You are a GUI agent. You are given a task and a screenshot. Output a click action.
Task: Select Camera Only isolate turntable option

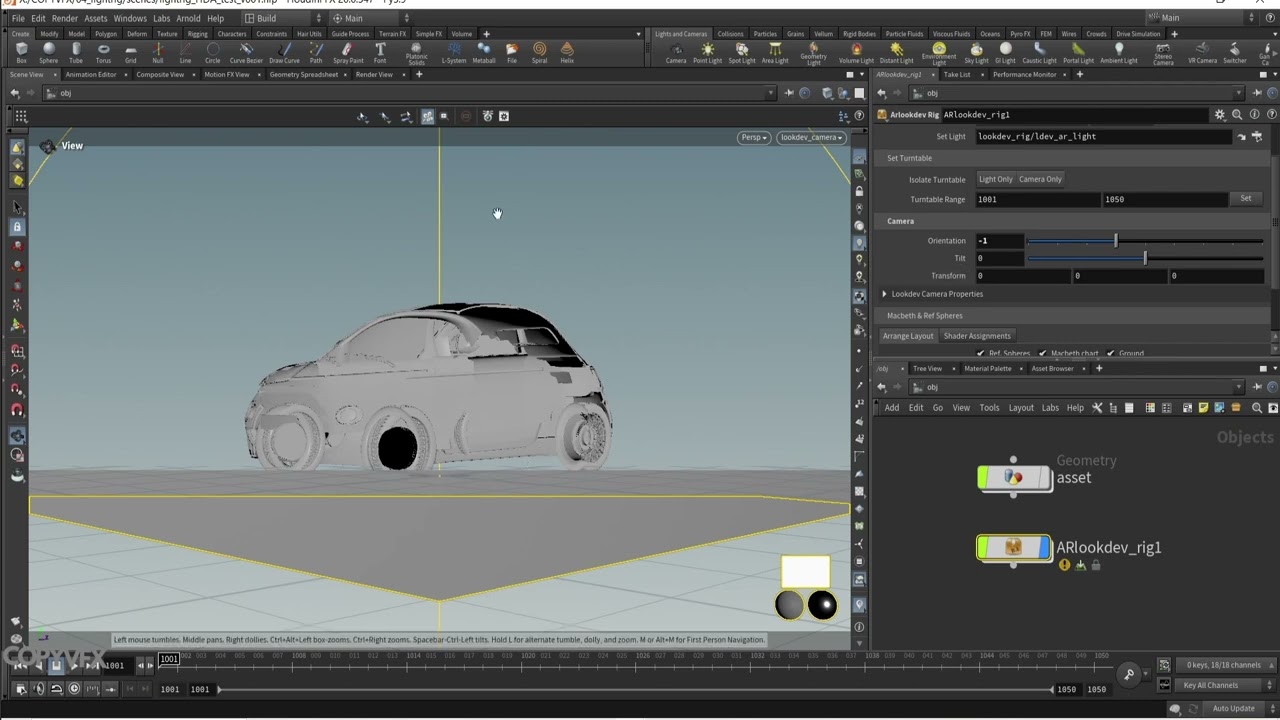1040,179
